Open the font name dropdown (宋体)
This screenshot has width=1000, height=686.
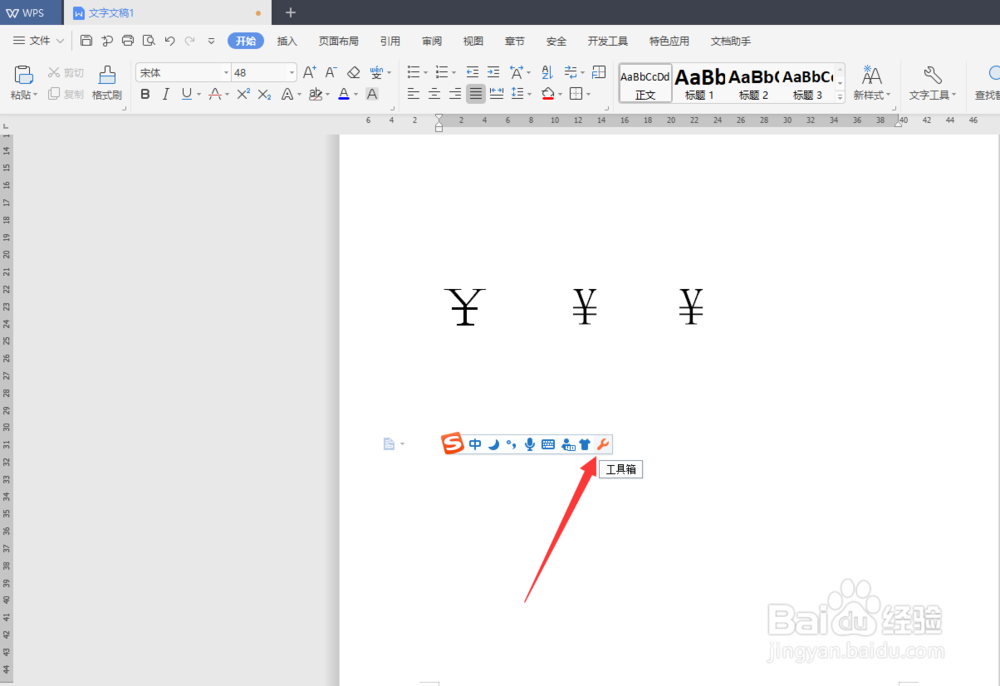(x=226, y=73)
